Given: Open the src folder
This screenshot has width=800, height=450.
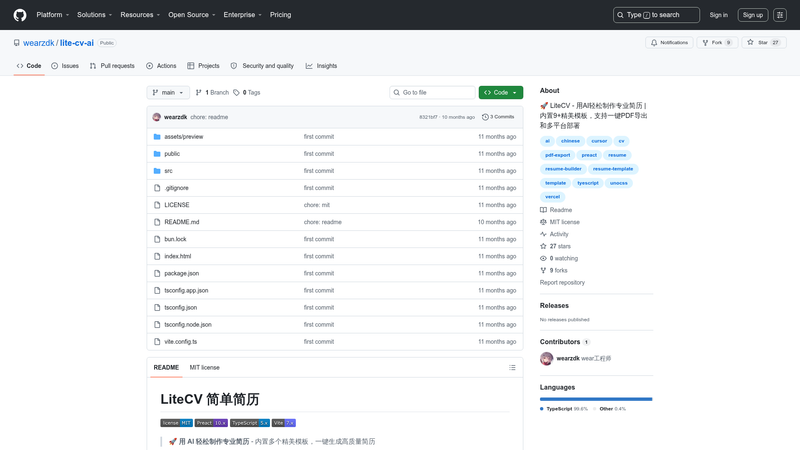Looking at the screenshot, I should pyautogui.click(x=168, y=171).
